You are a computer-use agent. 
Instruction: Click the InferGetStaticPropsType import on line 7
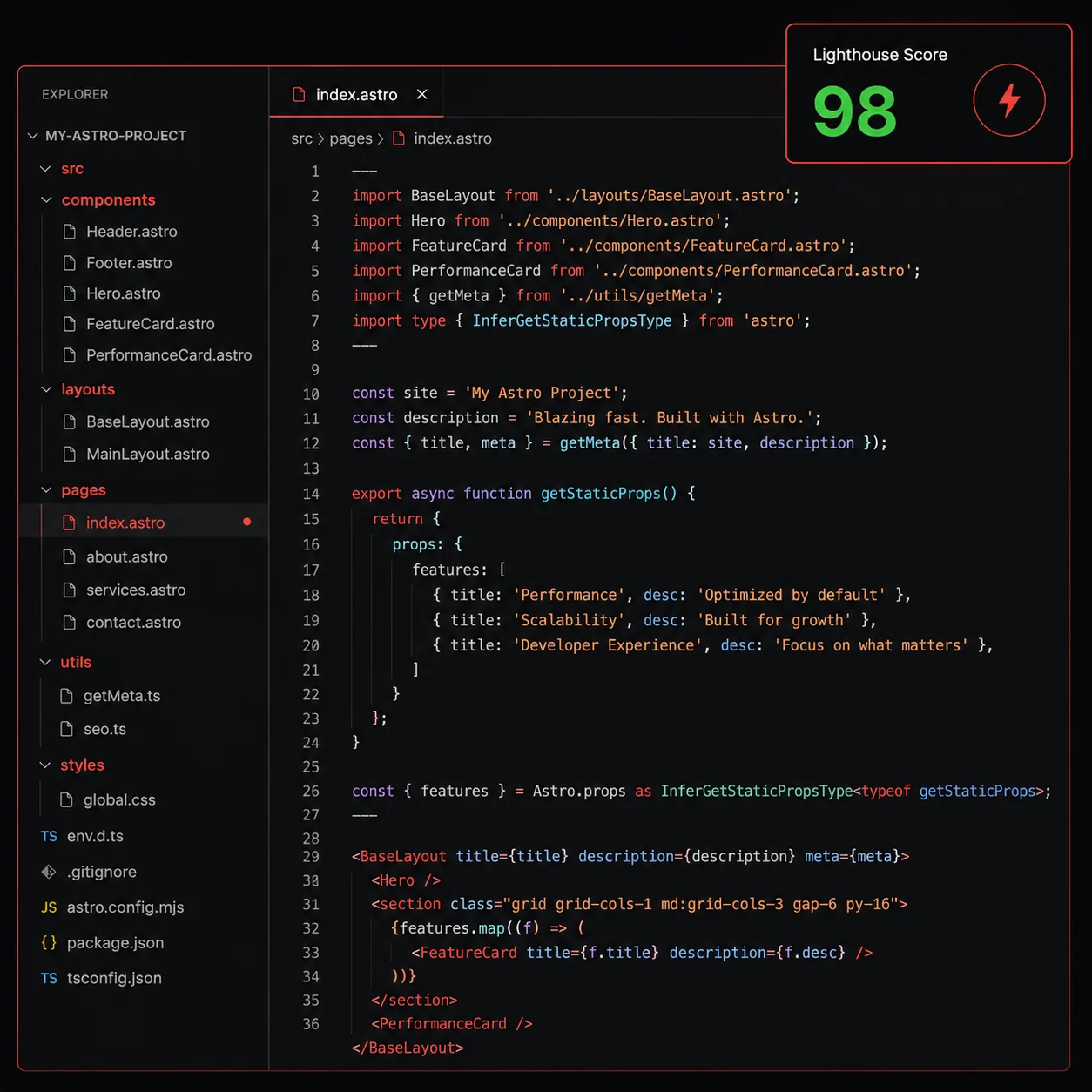point(572,320)
